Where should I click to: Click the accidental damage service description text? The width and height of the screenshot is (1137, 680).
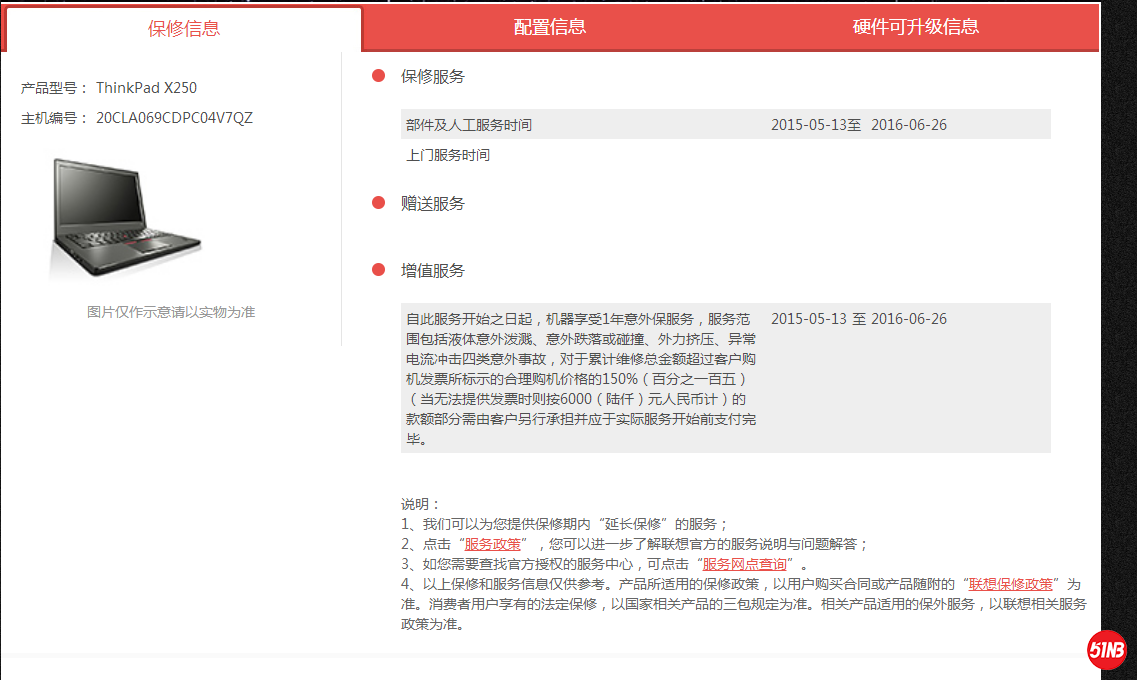(x=580, y=378)
